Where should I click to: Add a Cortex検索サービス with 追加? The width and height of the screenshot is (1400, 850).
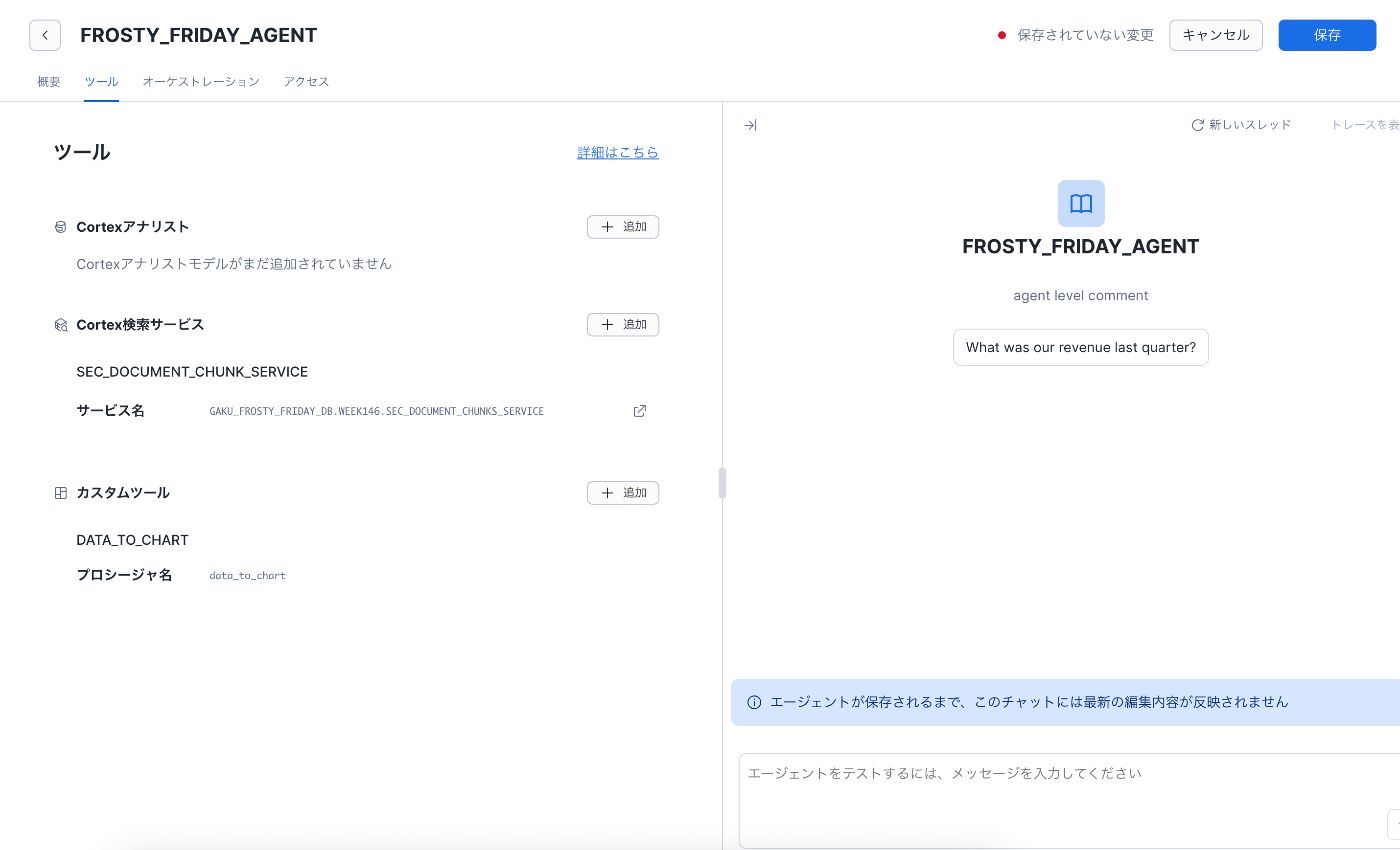[623, 325]
